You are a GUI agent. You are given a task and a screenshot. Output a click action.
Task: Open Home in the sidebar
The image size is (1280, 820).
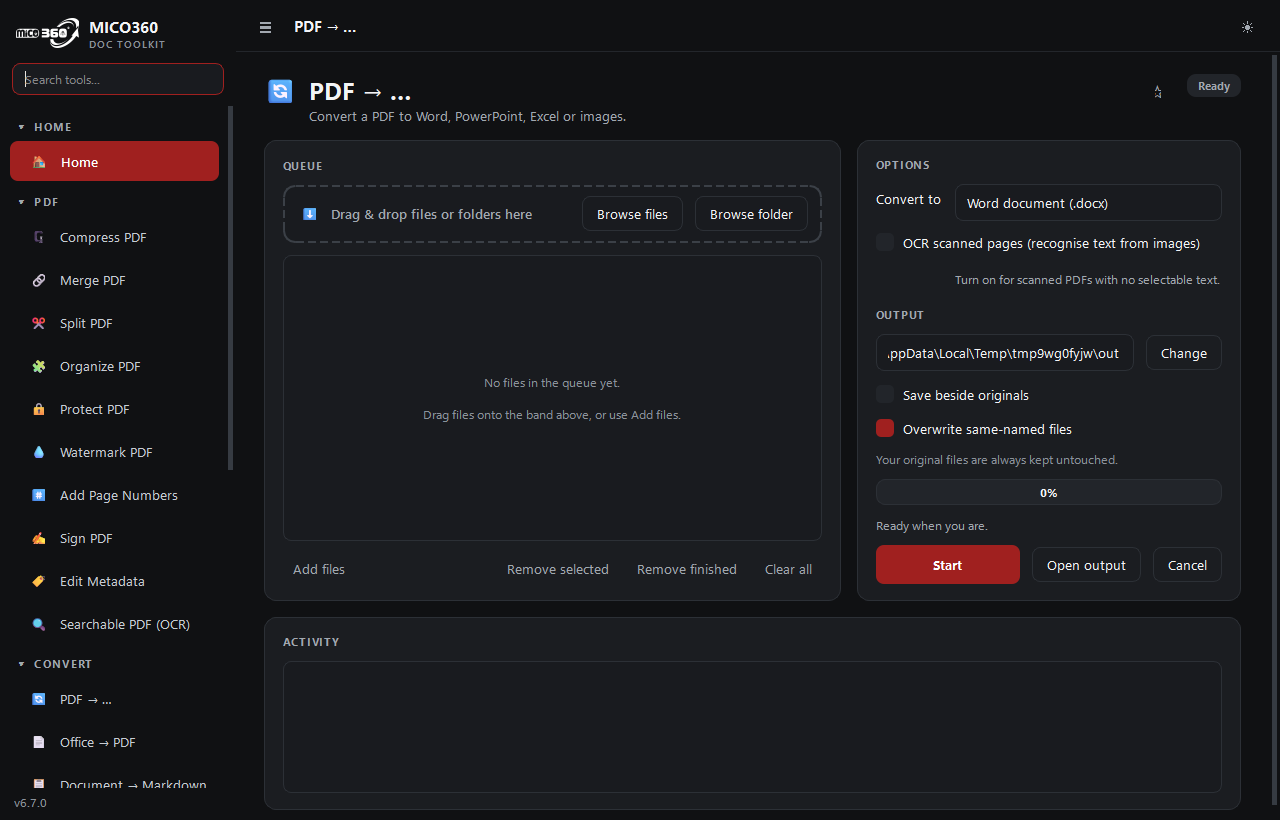pyautogui.click(x=114, y=161)
